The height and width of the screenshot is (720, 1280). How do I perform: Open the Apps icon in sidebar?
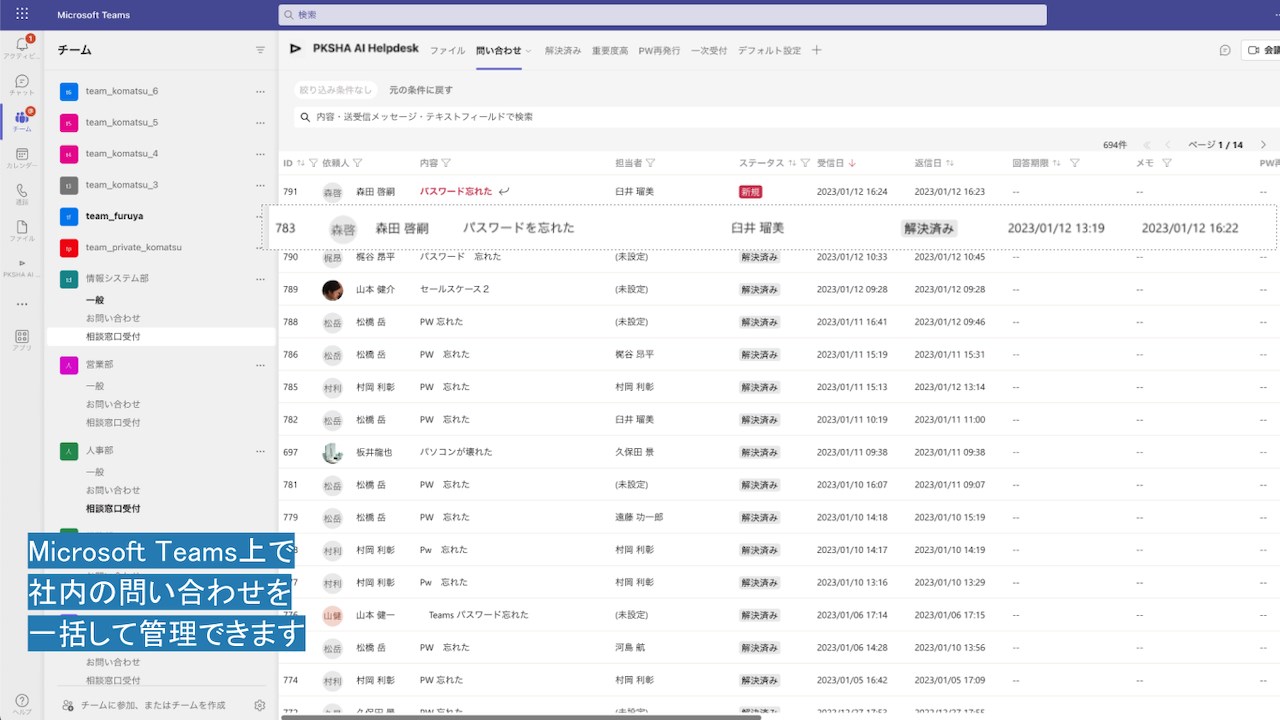point(22,336)
